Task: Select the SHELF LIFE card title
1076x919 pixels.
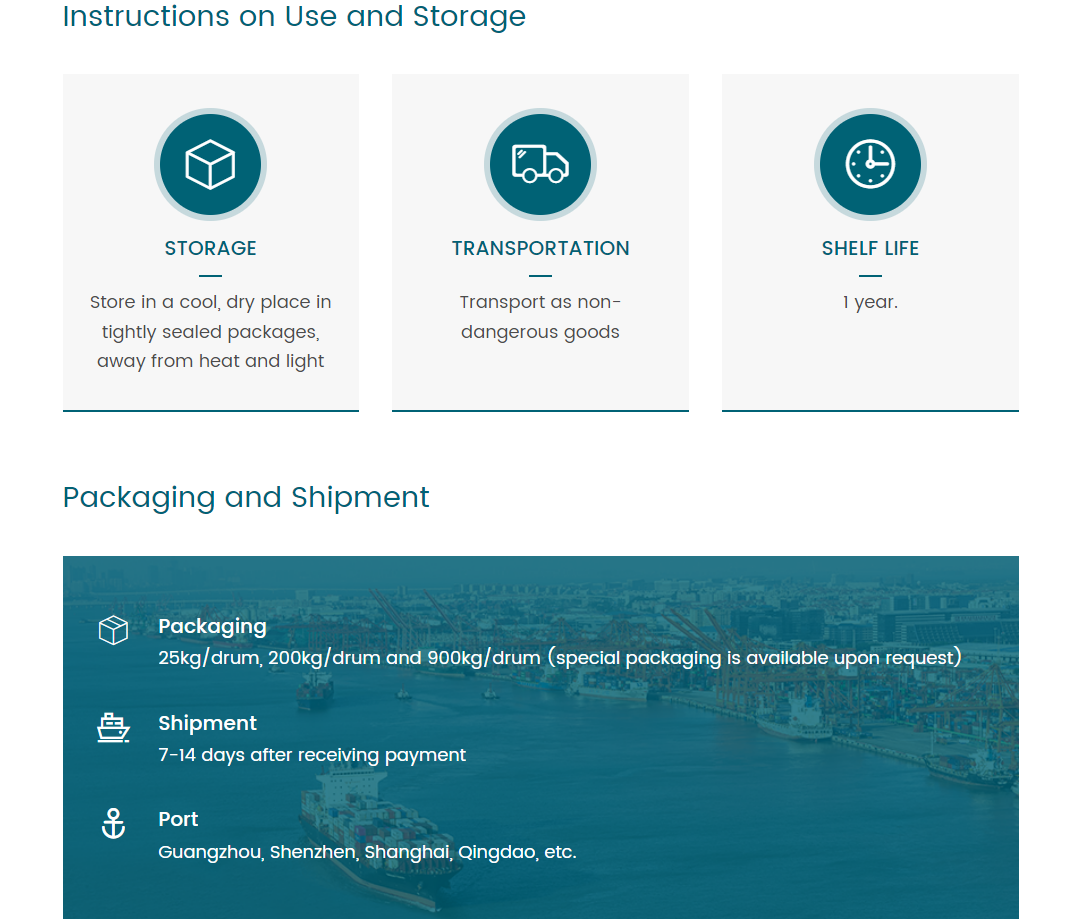Action: point(870,248)
